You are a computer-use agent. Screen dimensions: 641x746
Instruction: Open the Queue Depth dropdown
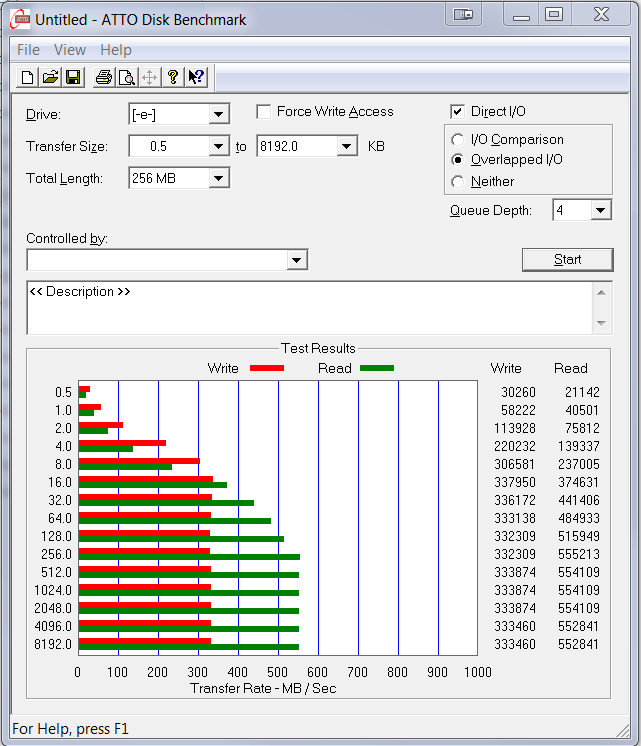coord(600,210)
